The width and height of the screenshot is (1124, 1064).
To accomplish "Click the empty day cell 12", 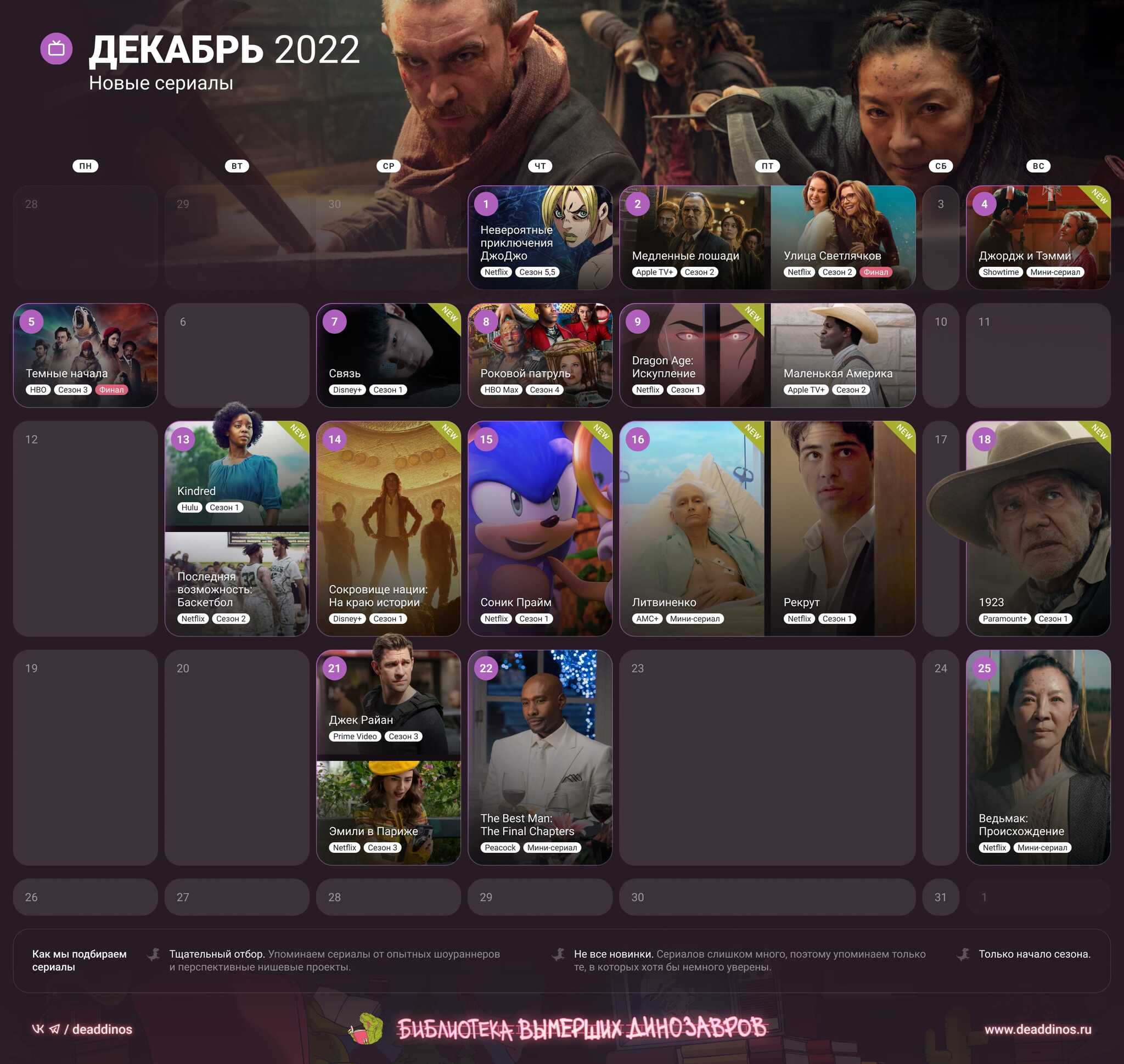I will tap(85, 528).
